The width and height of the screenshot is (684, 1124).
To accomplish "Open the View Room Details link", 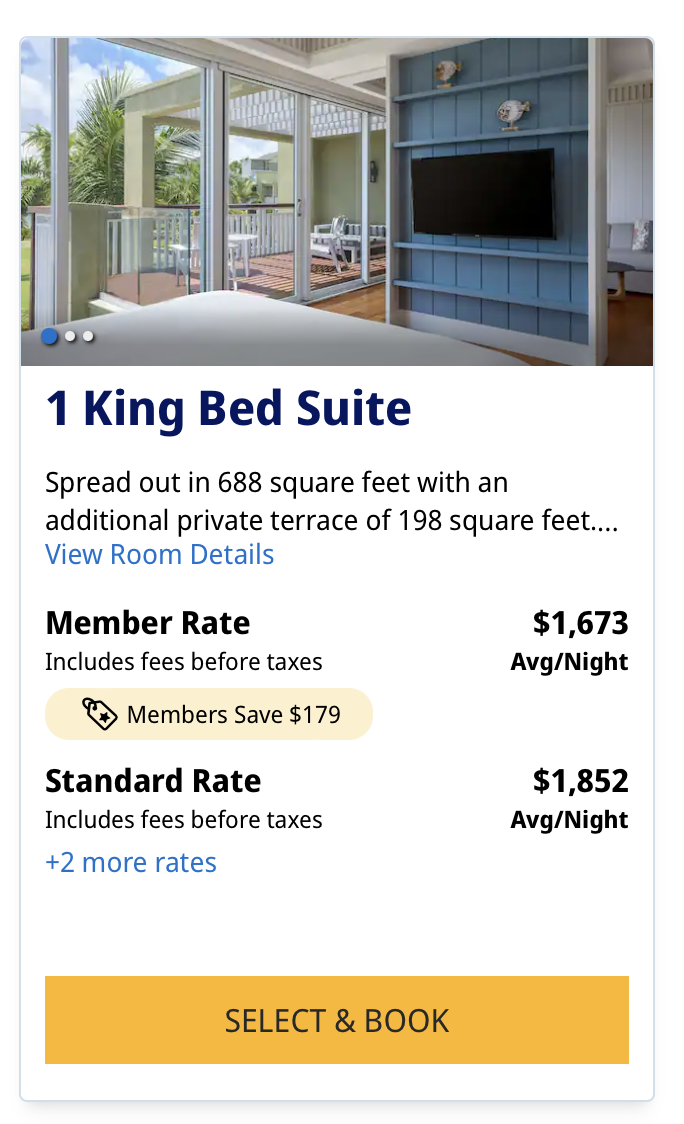I will click(159, 554).
